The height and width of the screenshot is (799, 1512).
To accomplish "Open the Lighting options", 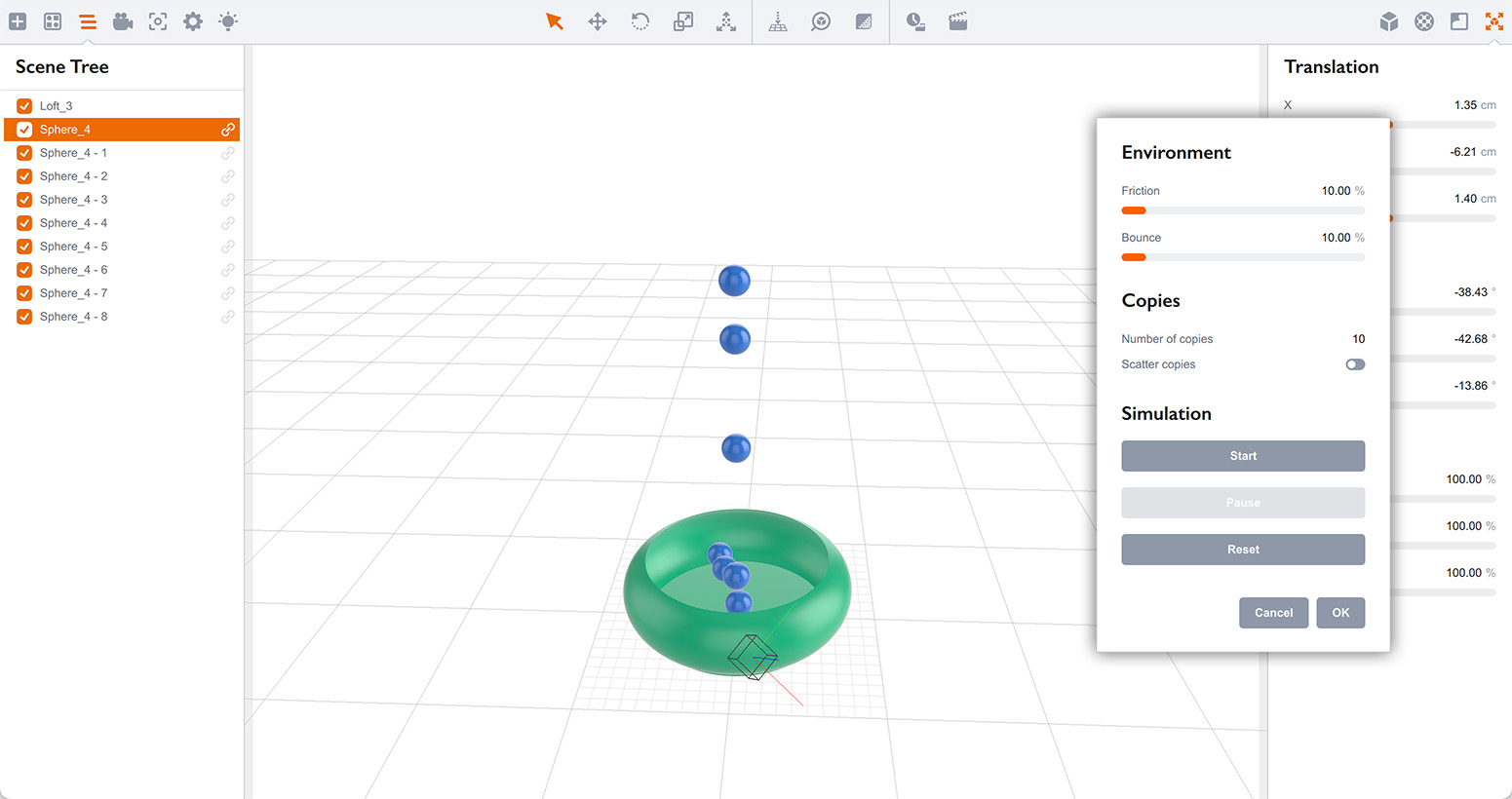I will coord(227,20).
